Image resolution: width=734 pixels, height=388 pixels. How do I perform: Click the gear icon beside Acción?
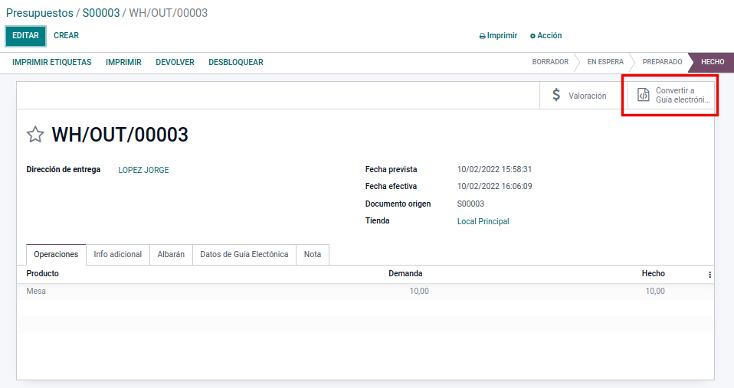[x=533, y=36]
